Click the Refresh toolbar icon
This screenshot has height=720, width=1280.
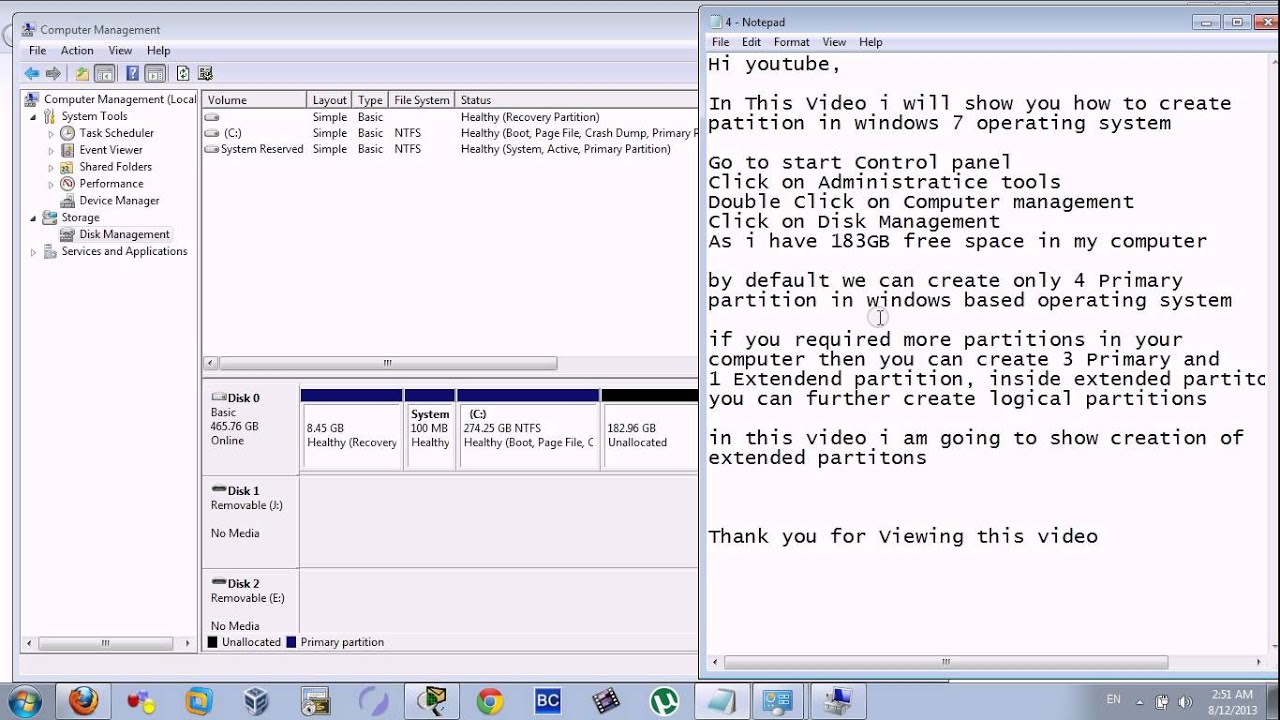click(183, 73)
